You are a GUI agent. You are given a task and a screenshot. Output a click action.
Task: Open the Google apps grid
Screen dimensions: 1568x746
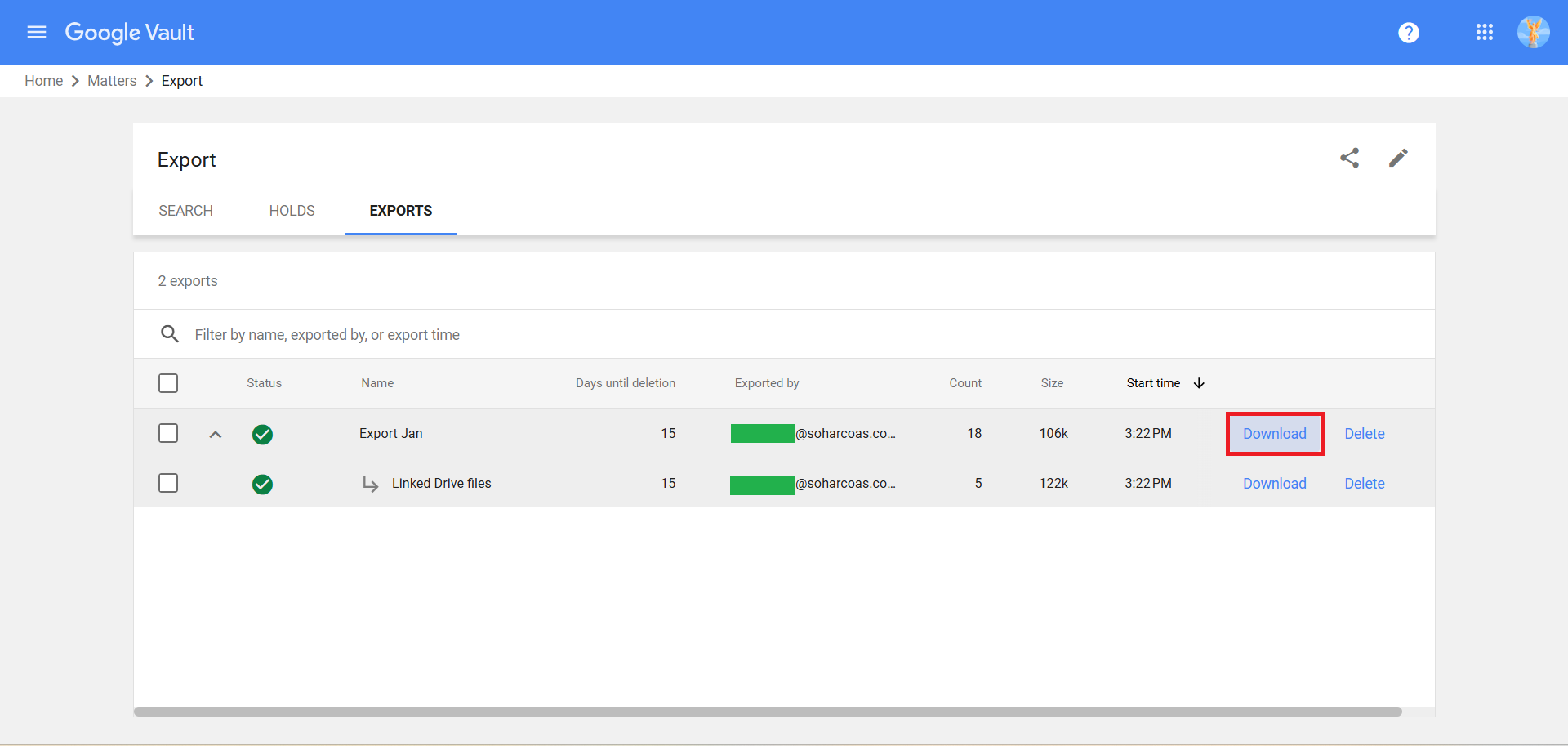[x=1485, y=32]
